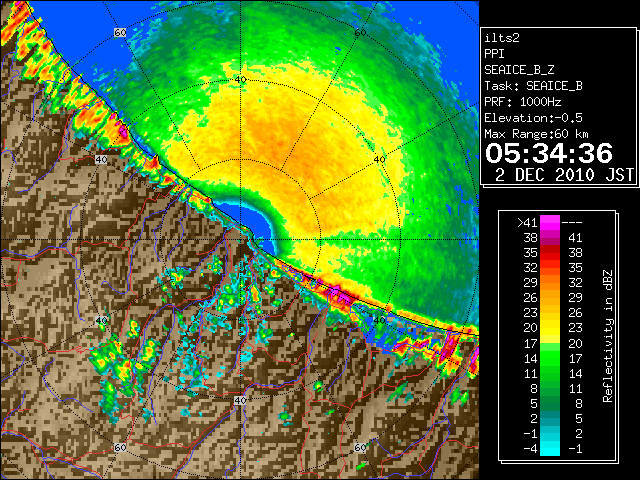Screen dimensions: 640x480
Task: Select the 'Task: SEAICE_B' line
Action: click(x=533, y=86)
